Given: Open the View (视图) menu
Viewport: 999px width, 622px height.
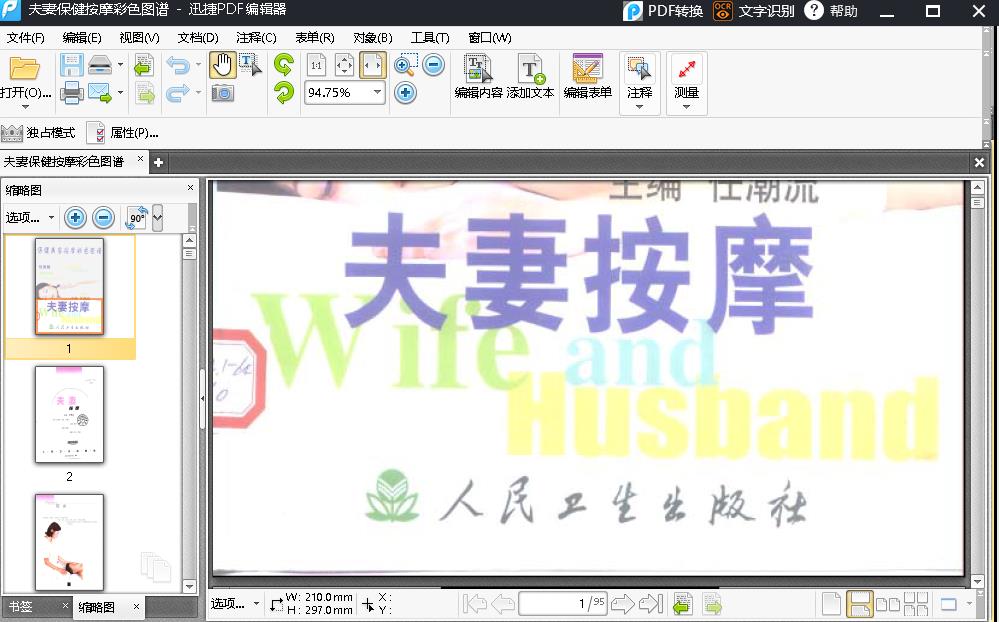Looking at the screenshot, I should click(x=140, y=38).
